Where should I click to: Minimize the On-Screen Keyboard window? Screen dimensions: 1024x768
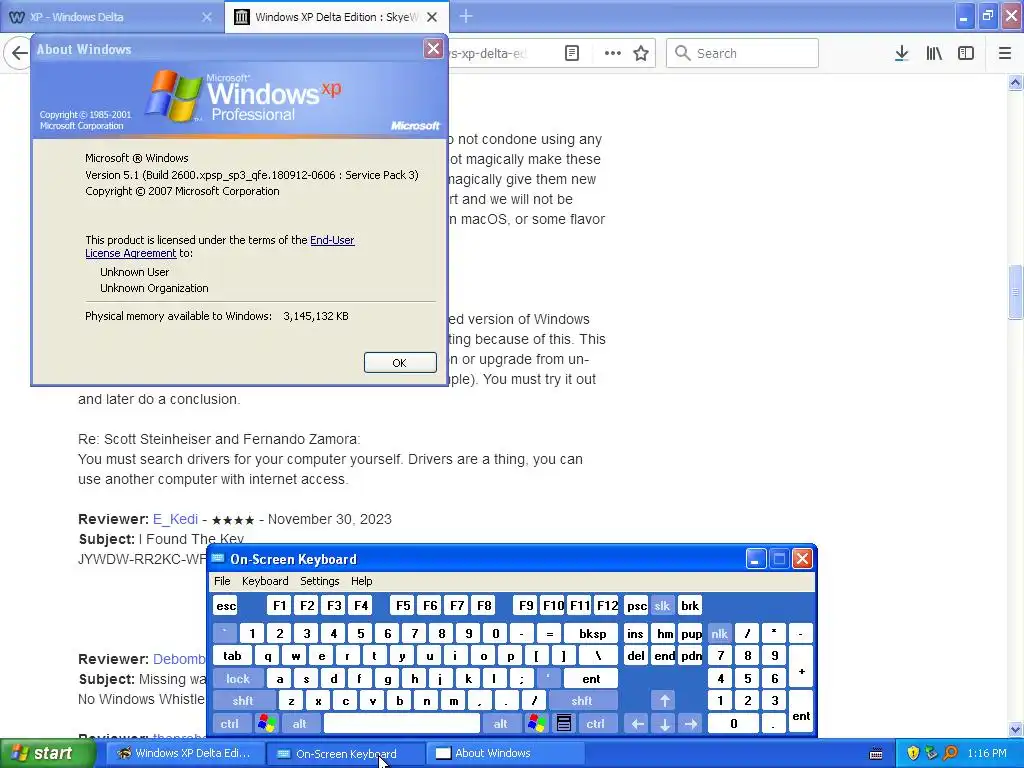[x=755, y=559]
